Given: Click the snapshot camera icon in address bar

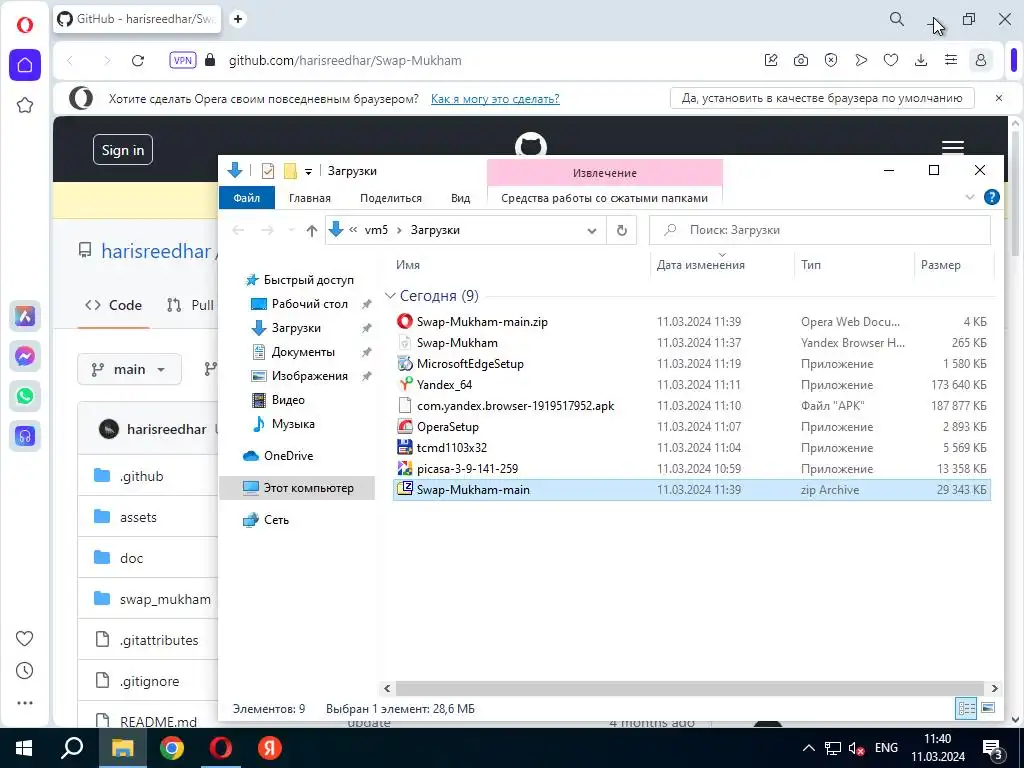Looking at the screenshot, I should point(801,60).
